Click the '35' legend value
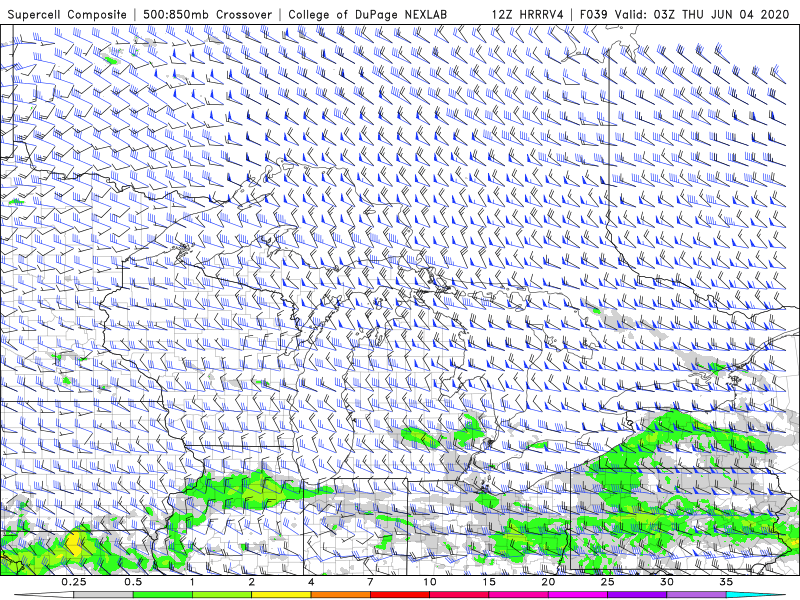This screenshot has width=800, height=600. pos(727,582)
